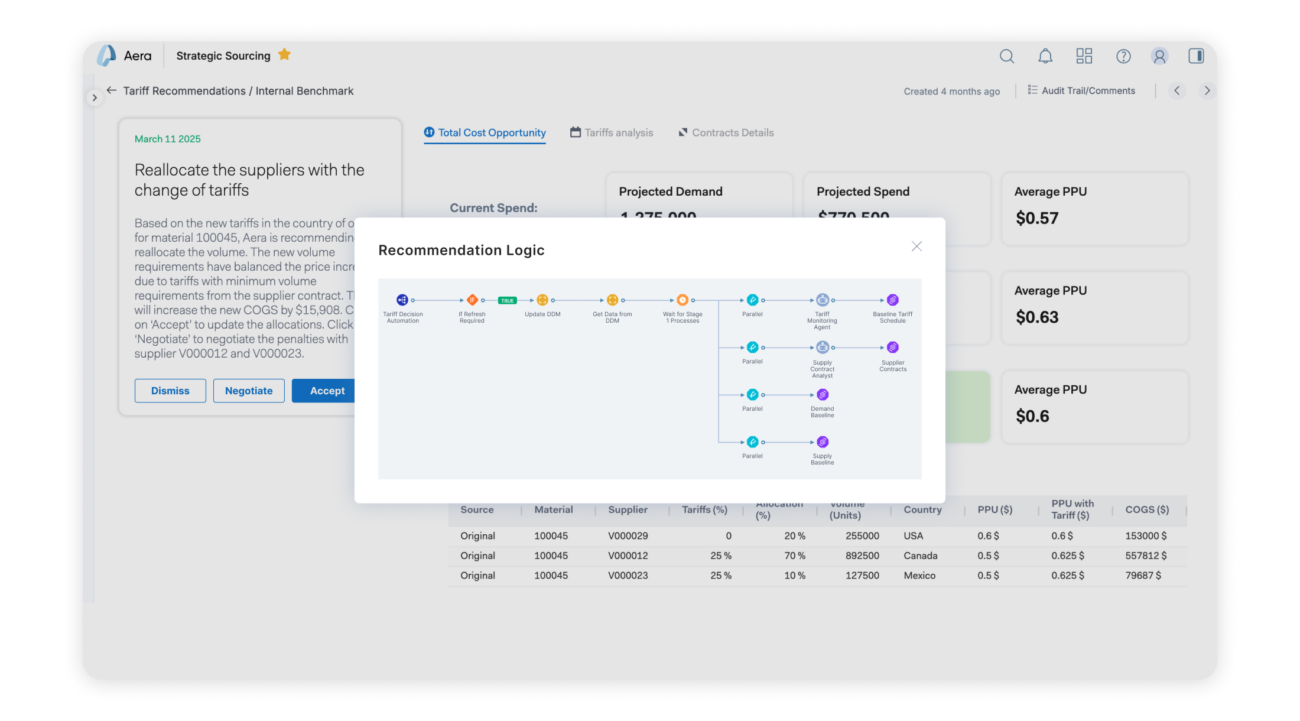Click the Negotiate button

click(x=249, y=391)
